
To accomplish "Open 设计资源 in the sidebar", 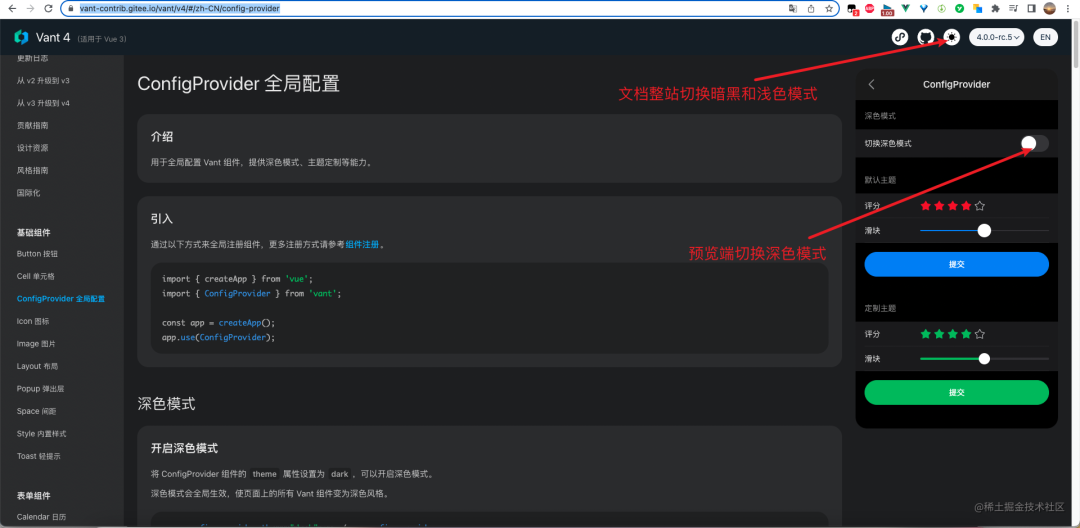I will click(x=32, y=148).
